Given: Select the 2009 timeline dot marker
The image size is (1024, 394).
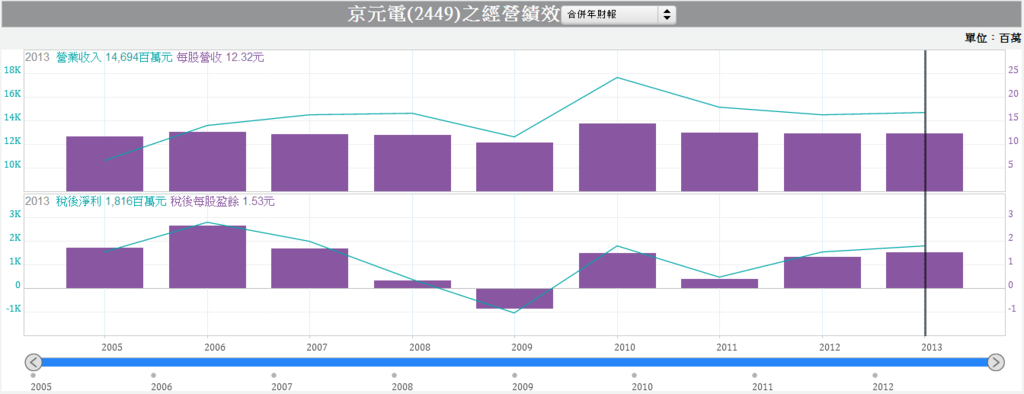Looking at the screenshot, I should point(515,375).
